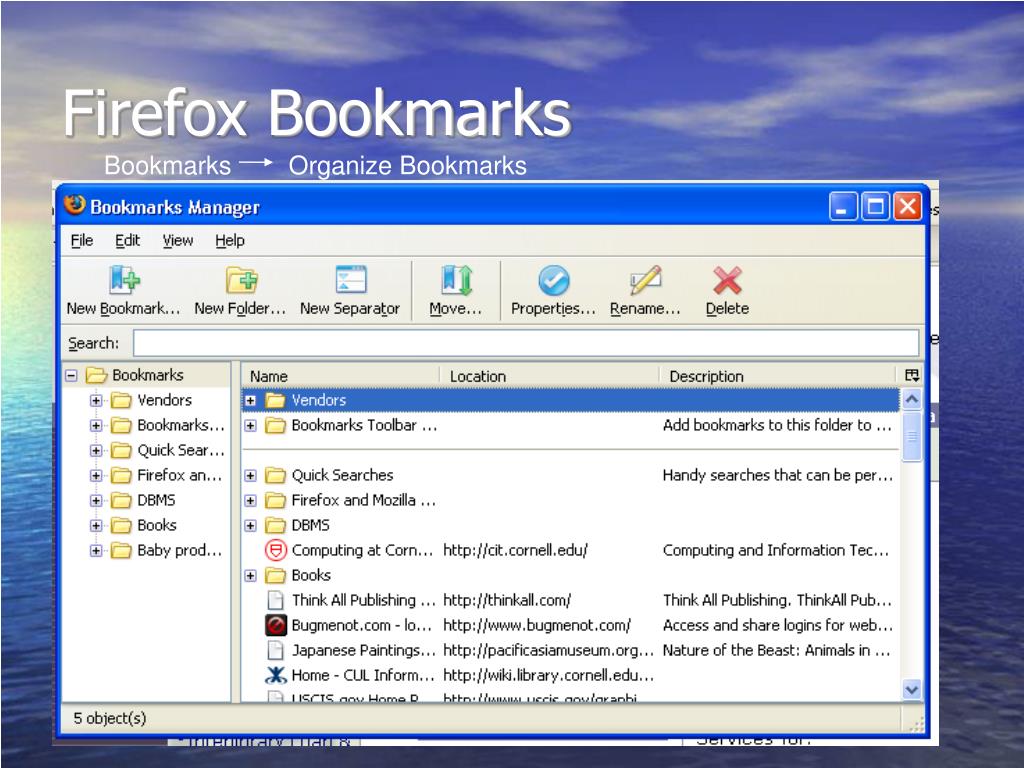
Task: Select the http://www.bugmenot.com/ location
Action: [537, 625]
